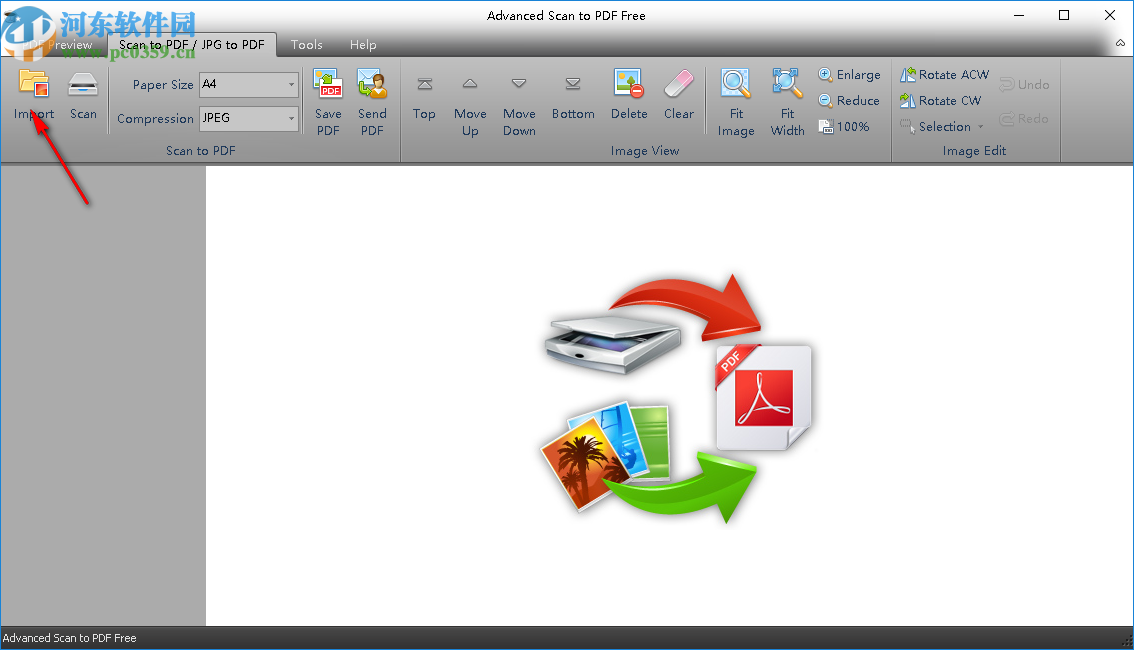Click the Send PDF icon
The height and width of the screenshot is (650, 1134).
coord(372,100)
